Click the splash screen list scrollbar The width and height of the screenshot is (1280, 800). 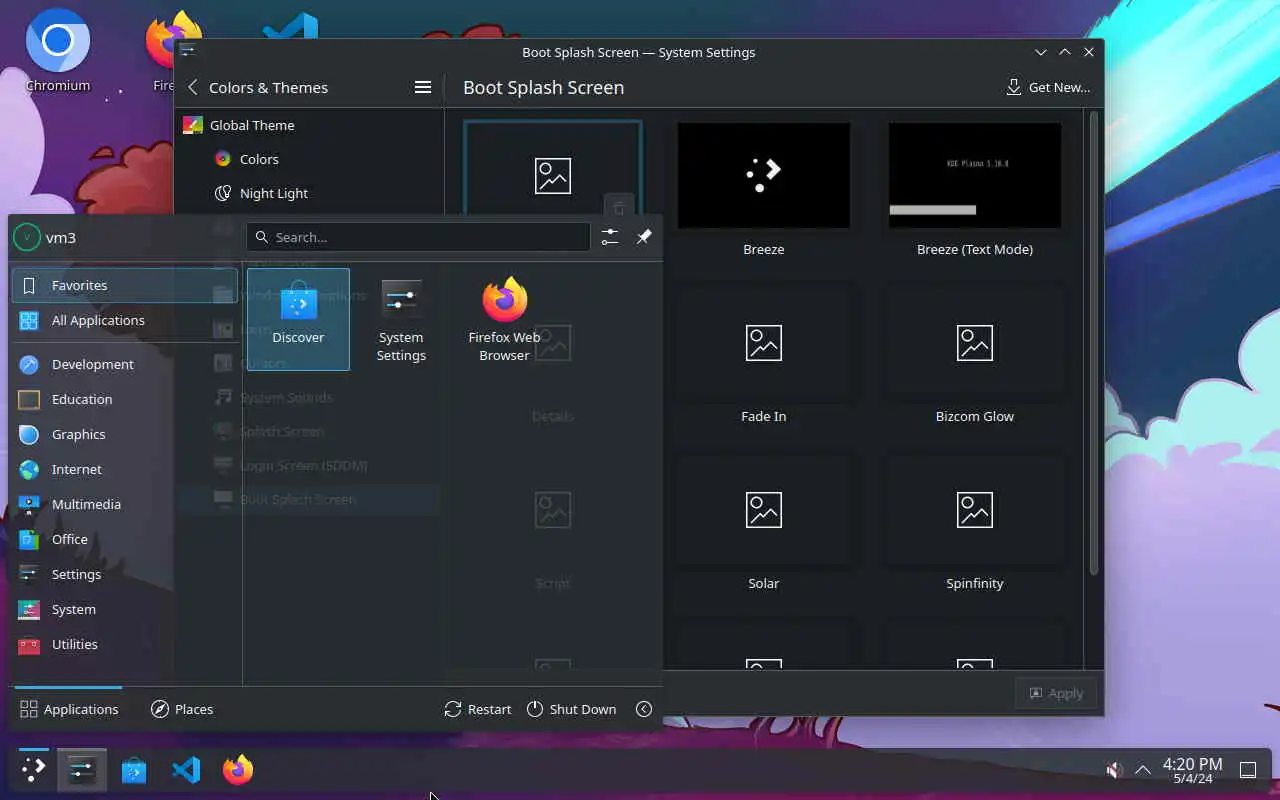click(1093, 343)
